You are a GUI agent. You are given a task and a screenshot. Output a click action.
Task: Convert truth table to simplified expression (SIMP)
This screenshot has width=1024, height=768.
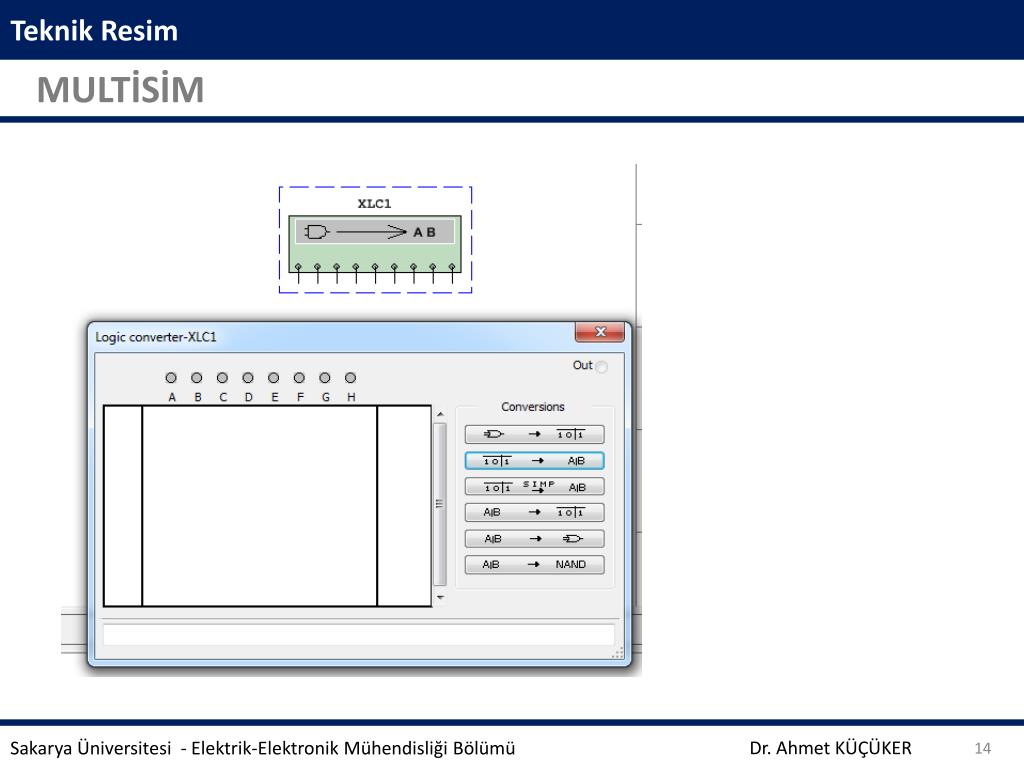[534, 487]
